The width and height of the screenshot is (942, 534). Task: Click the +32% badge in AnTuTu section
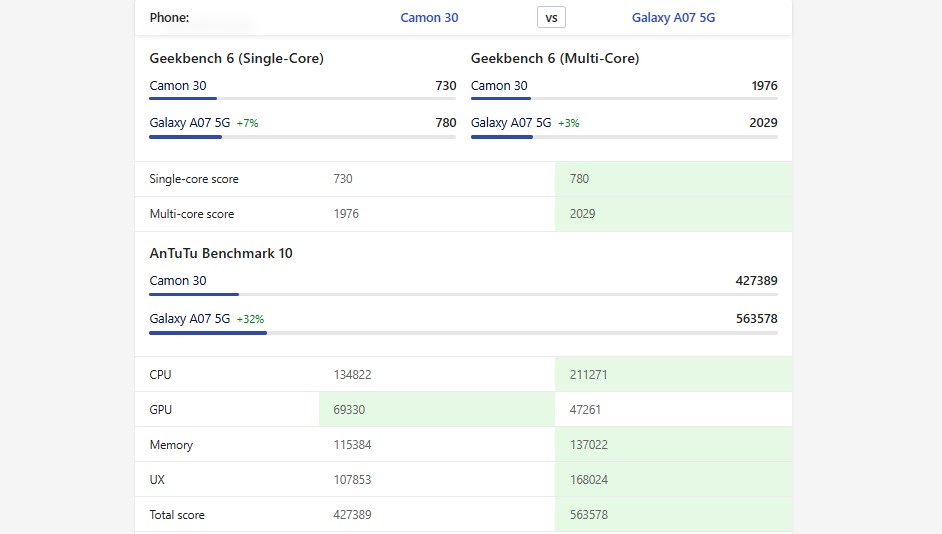250,319
